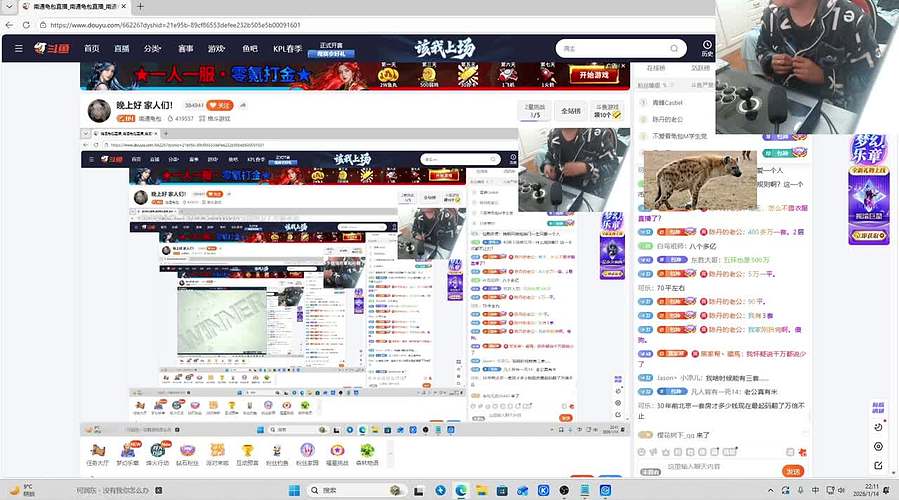Screen dimensions: 899x500
Task: Reload the browser page
Action: pyautogui.click(x=26, y=25)
